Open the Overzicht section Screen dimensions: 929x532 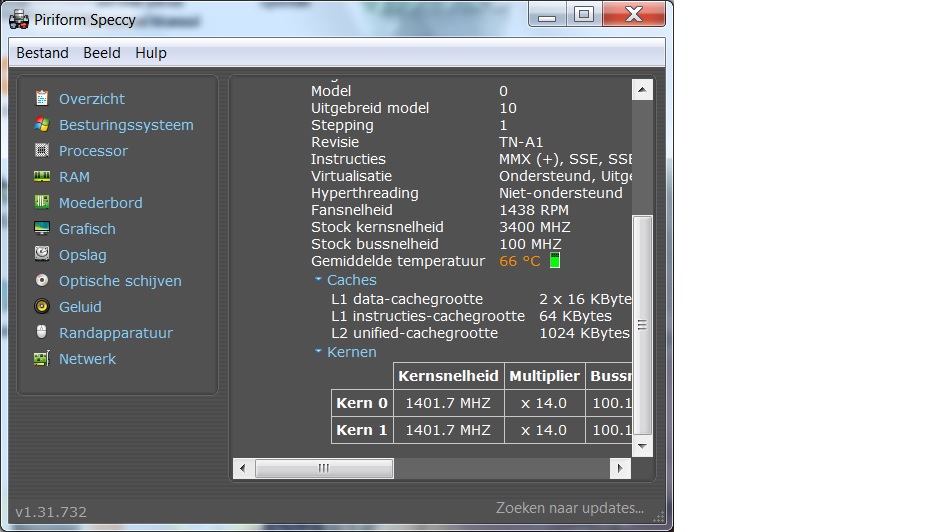tap(92, 99)
